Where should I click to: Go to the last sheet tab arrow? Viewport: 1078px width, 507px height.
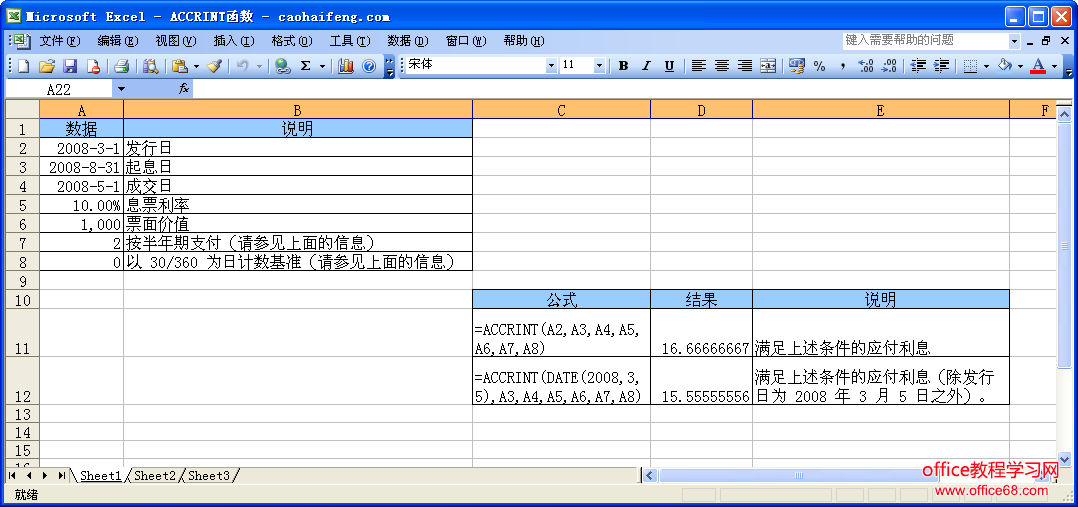tap(63, 475)
